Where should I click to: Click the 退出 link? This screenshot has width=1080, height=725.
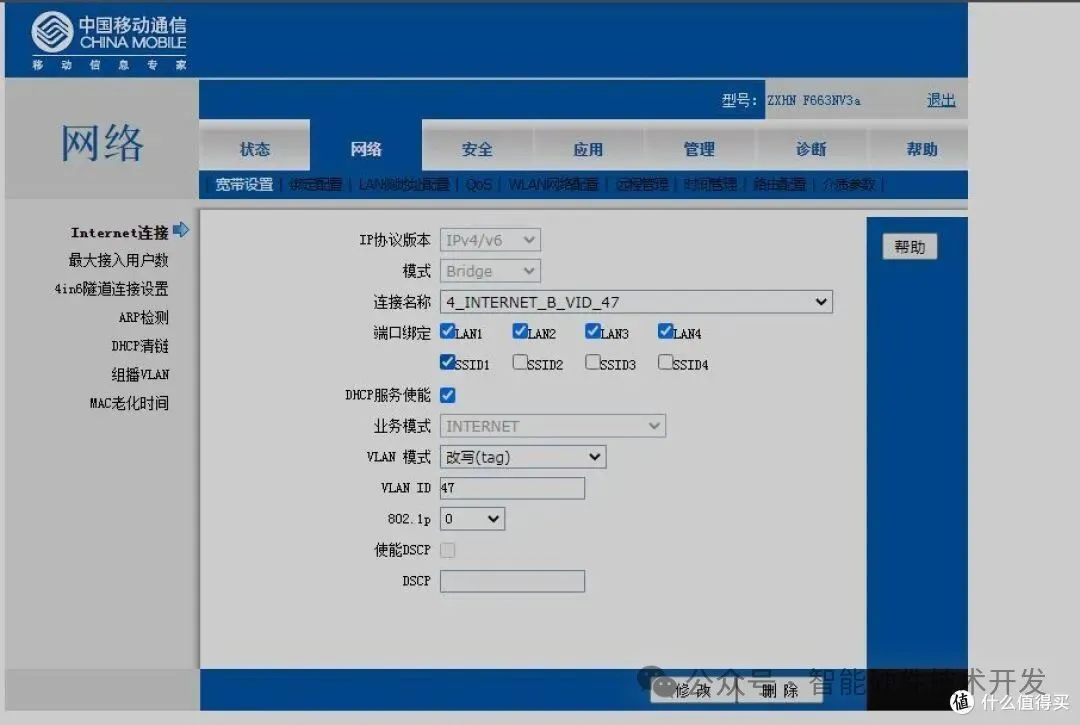pos(940,99)
